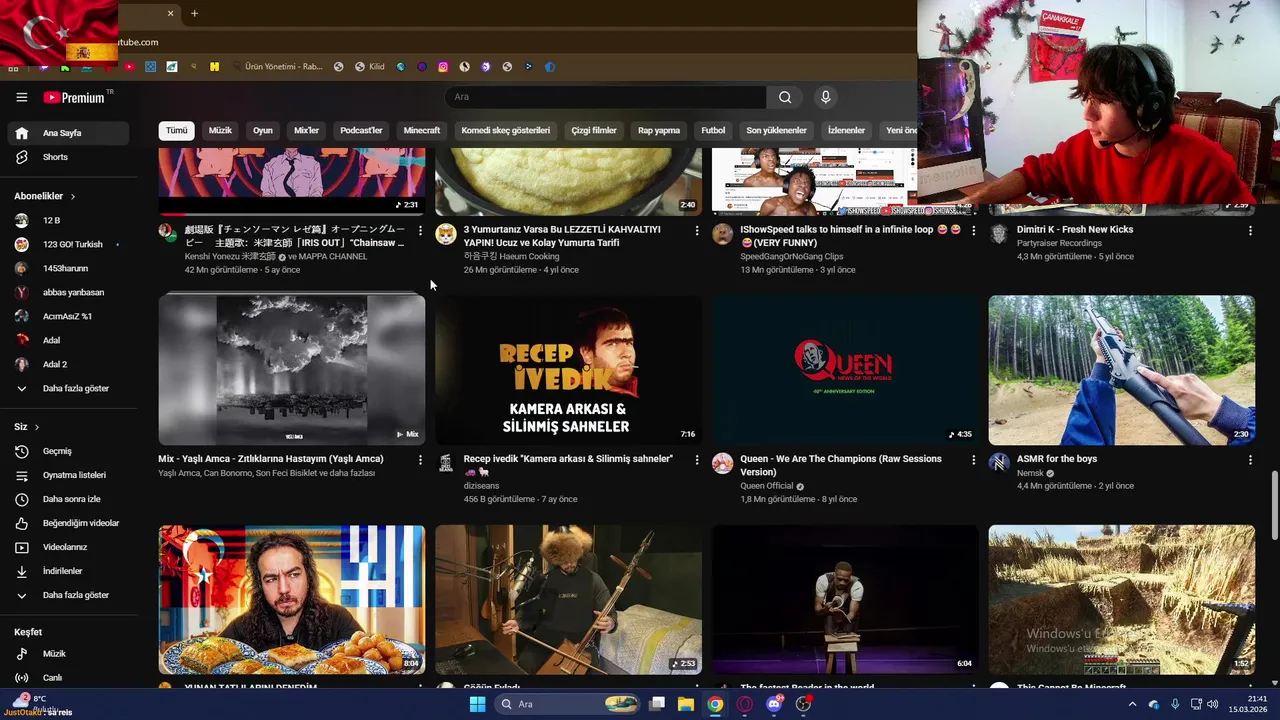Open 1453harunn subscription channel
1280x720 pixels.
[68, 268]
